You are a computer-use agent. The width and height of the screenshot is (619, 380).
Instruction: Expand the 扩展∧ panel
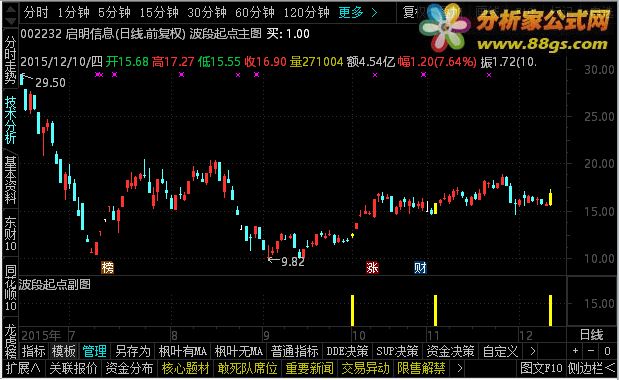click(x=23, y=368)
